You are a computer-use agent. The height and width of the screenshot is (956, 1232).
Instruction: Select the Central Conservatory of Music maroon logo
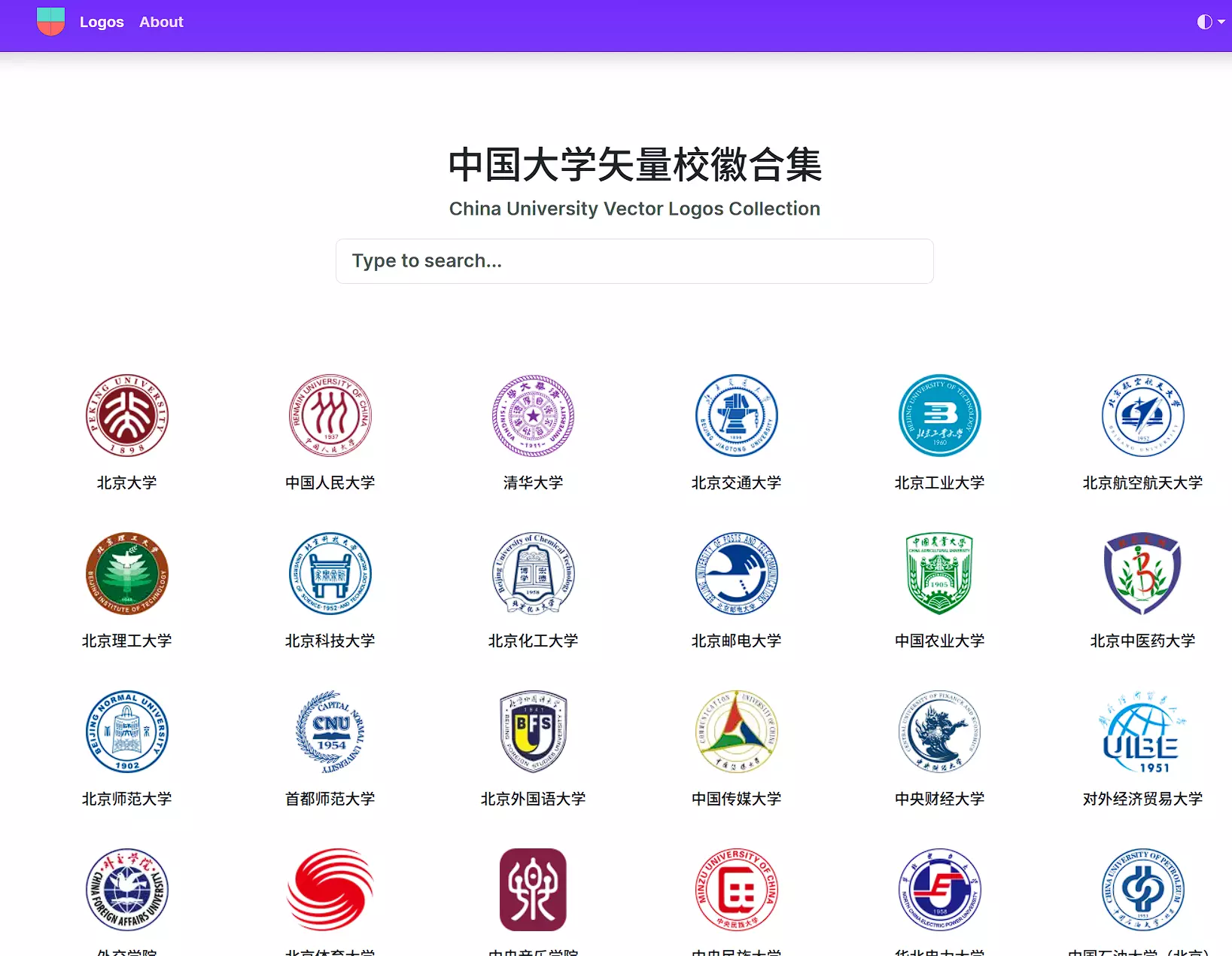533,890
